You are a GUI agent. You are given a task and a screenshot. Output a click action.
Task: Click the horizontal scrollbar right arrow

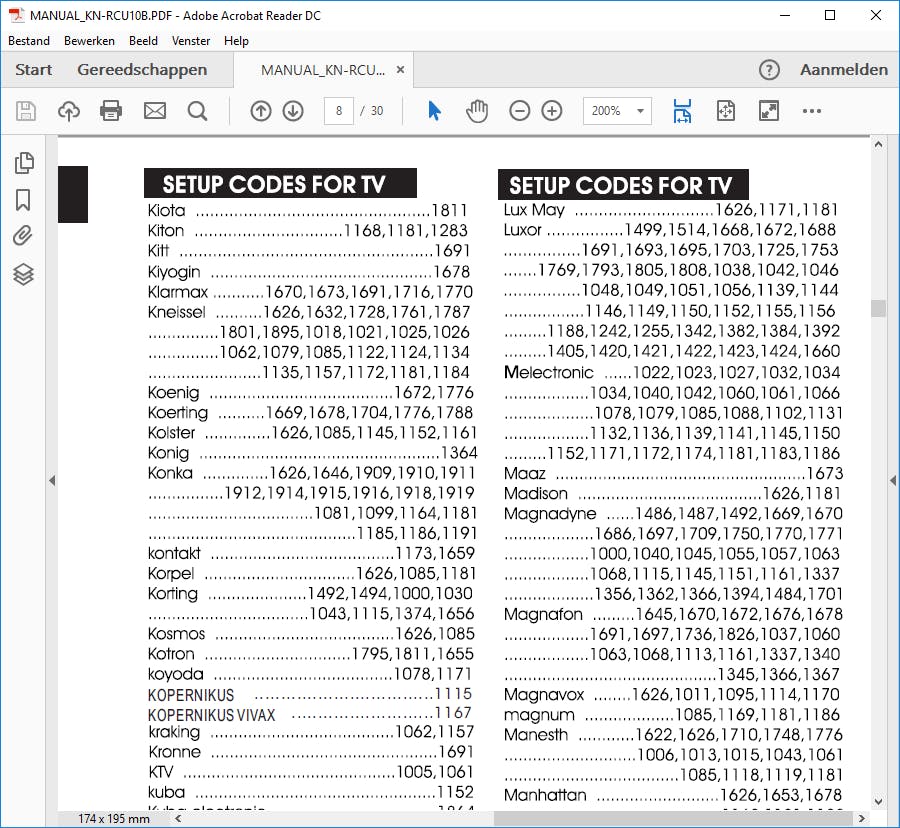click(x=862, y=819)
